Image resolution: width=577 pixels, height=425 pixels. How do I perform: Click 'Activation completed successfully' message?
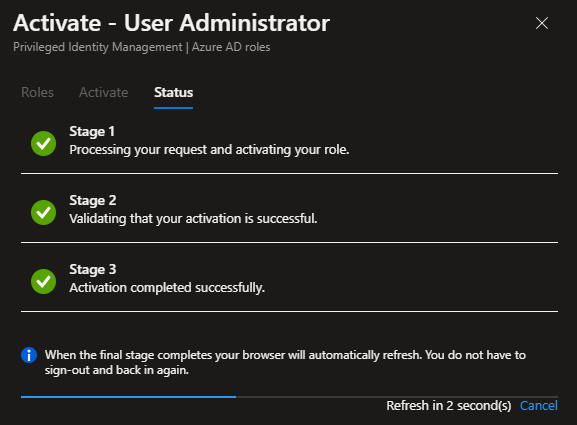click(x=167, y=288)
